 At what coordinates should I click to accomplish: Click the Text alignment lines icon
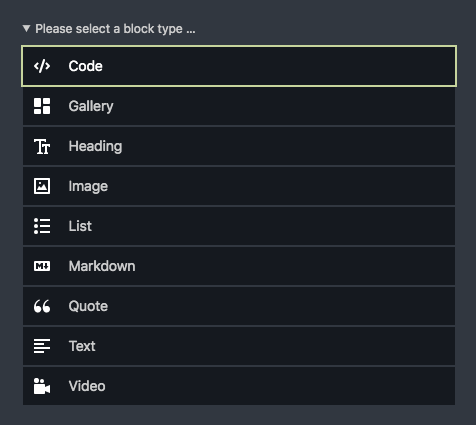[42, 346]
